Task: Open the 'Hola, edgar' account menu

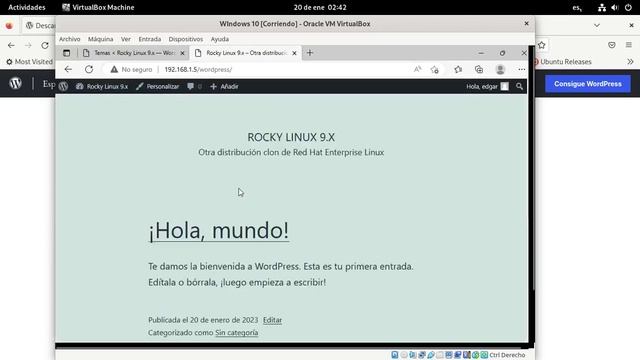Action: [487, 86]
